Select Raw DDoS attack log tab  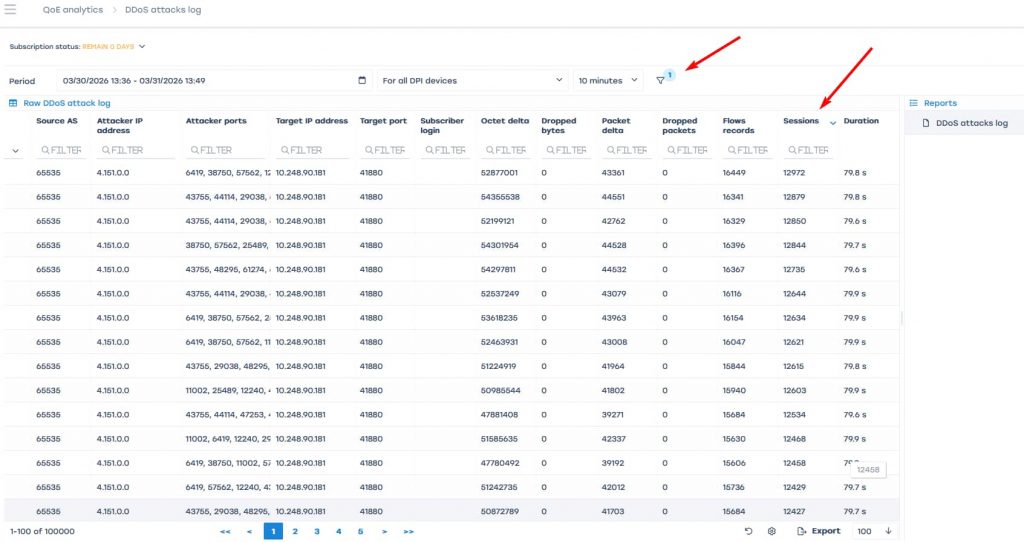67,103
